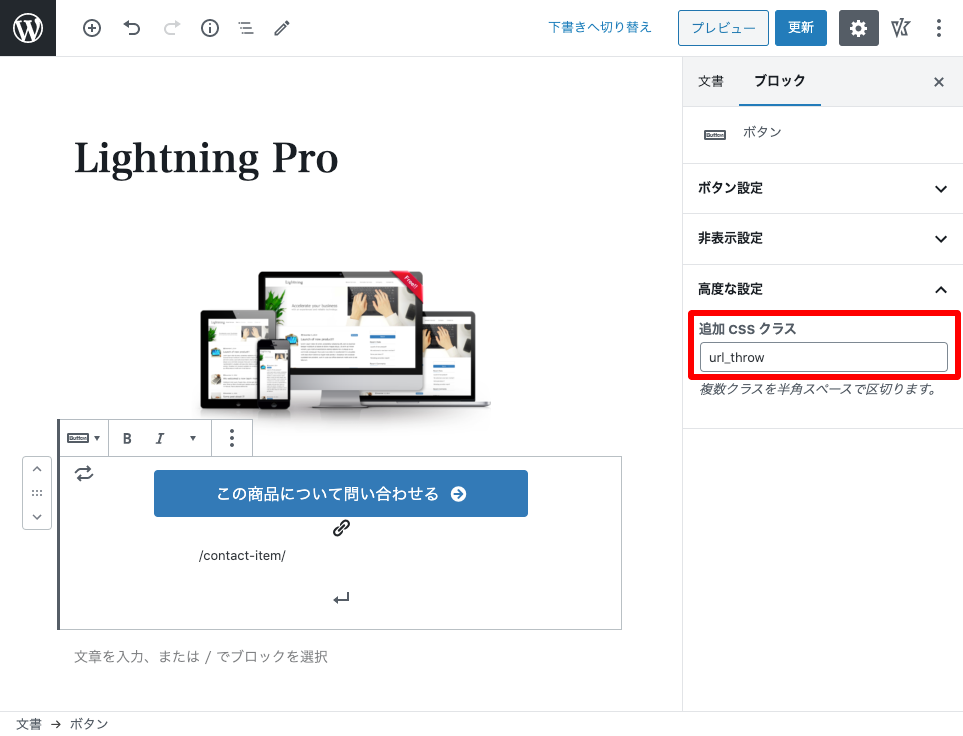Click the link chain icon
The height and width of the screenshot is (736, 963).
click(x=341, y=528)
